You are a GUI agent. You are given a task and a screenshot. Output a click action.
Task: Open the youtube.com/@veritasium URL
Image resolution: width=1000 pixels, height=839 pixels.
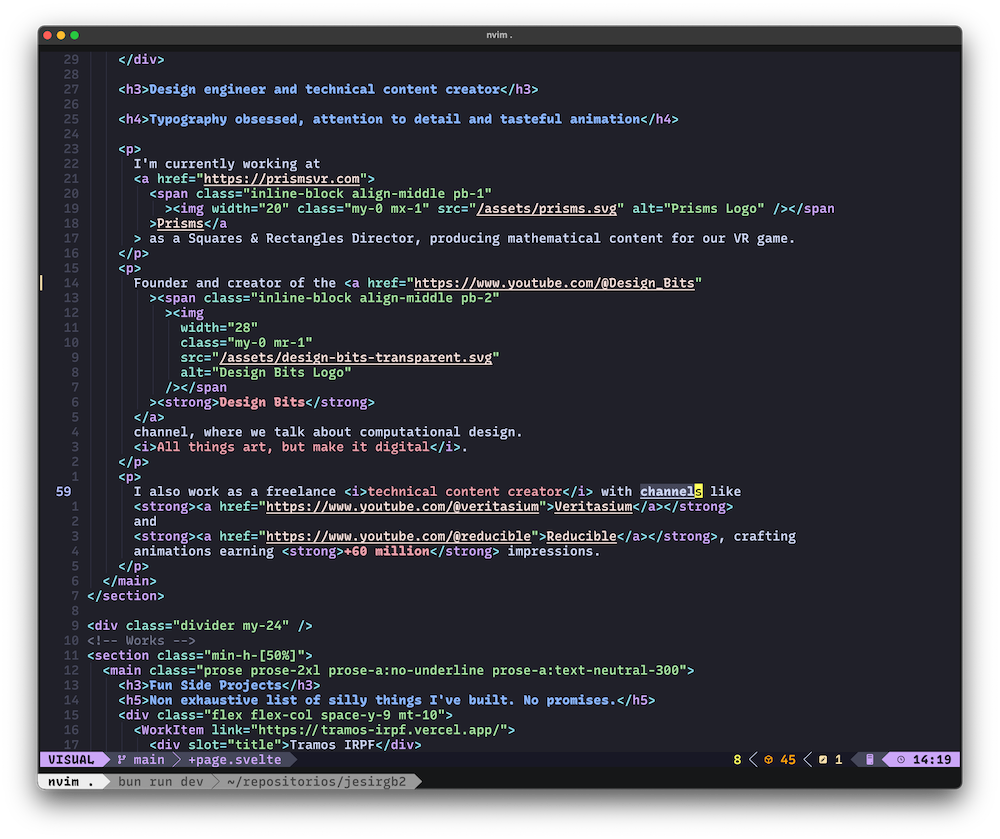(x=402, y=507)
